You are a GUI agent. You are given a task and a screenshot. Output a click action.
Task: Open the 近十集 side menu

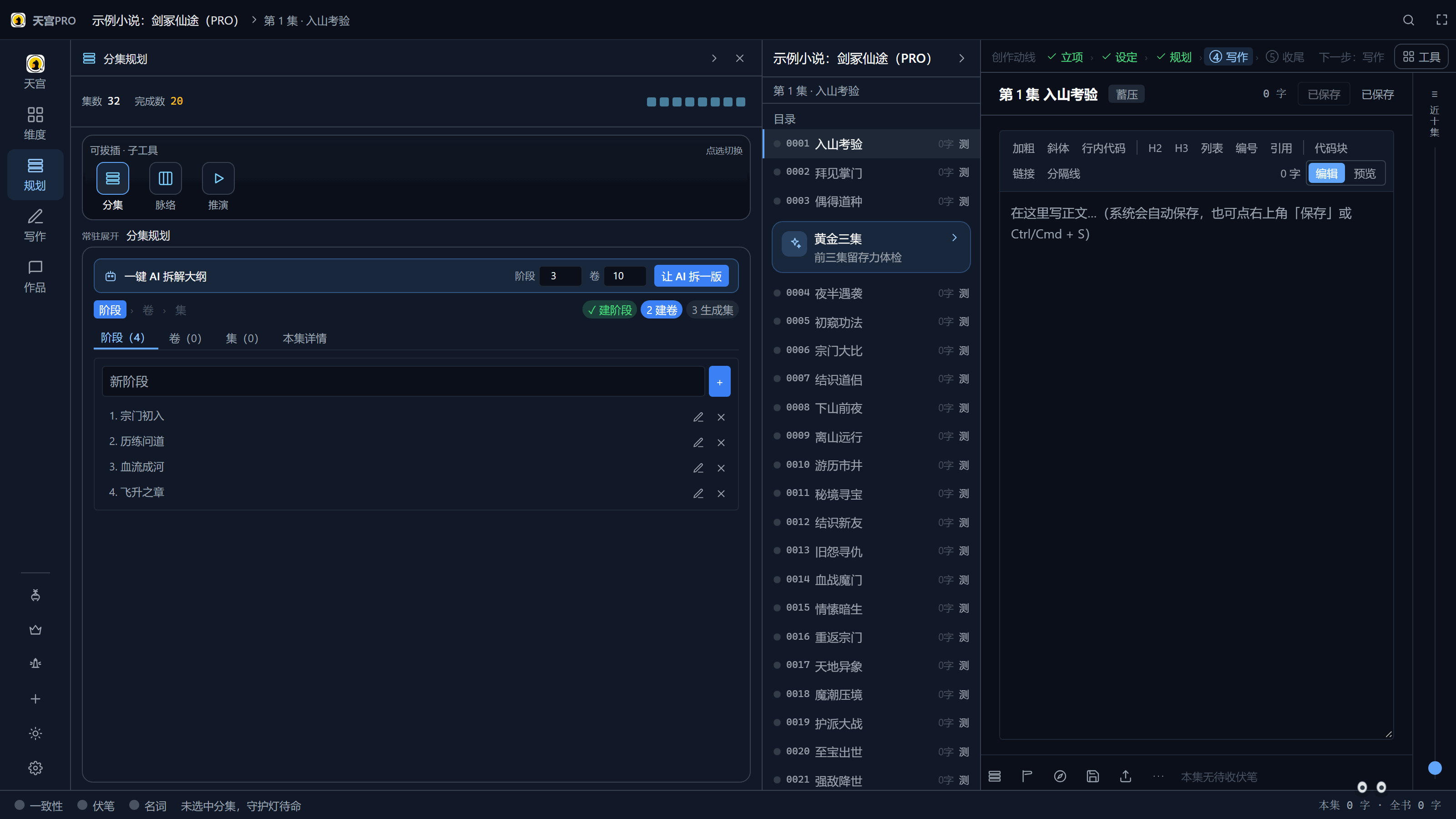pyautogui.click(x=1434, y=113)
